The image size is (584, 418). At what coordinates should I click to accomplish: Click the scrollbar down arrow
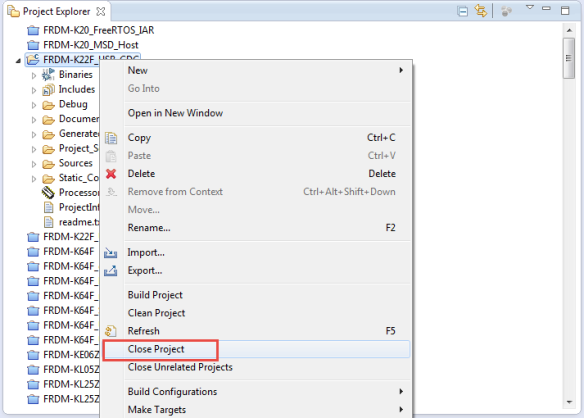pyautogui.click(x=569, y=402)
